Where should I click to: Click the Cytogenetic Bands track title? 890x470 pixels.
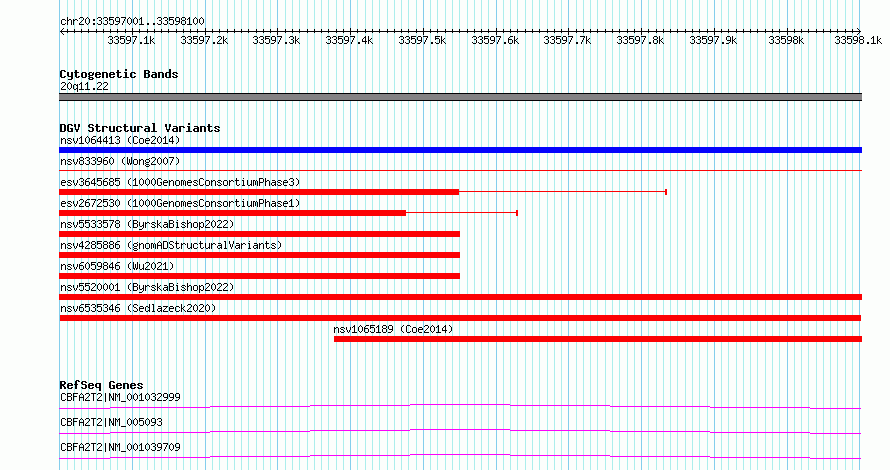[119, 74]
